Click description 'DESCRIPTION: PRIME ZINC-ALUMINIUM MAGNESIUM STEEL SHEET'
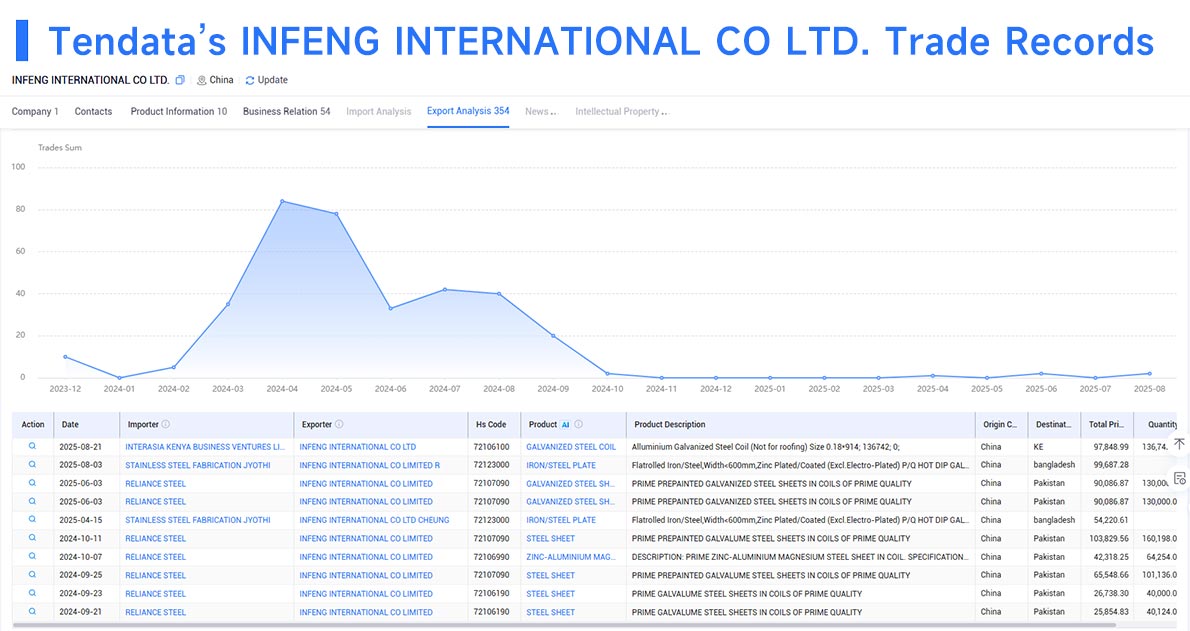This screenshot has width=1190, height=631. [800, 557]
